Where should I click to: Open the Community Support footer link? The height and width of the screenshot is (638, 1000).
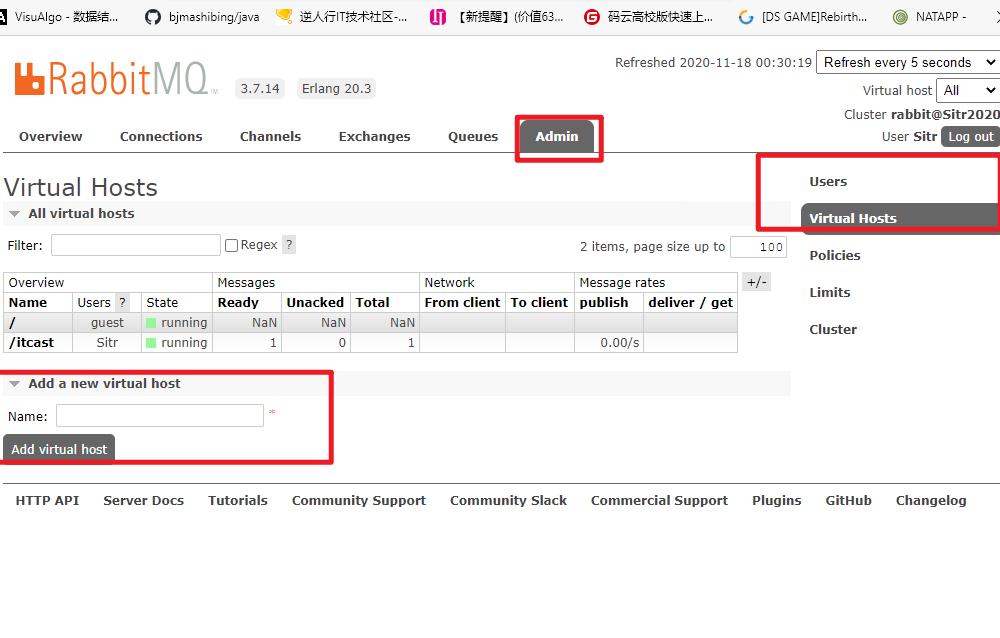[359, 501]
